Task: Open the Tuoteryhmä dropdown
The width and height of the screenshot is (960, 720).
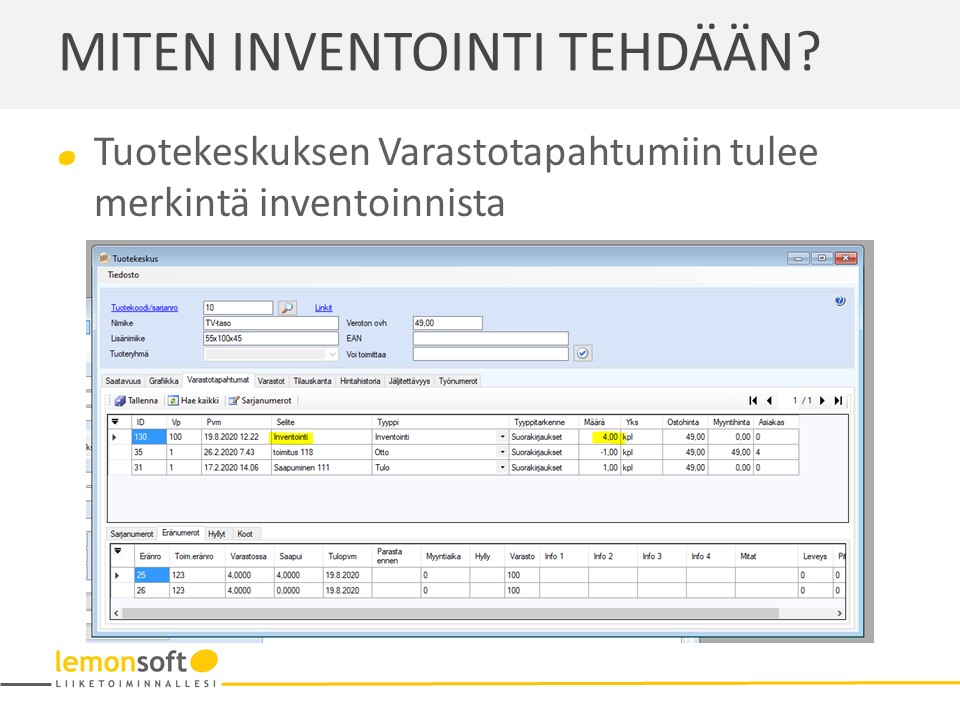Action: 332,354
